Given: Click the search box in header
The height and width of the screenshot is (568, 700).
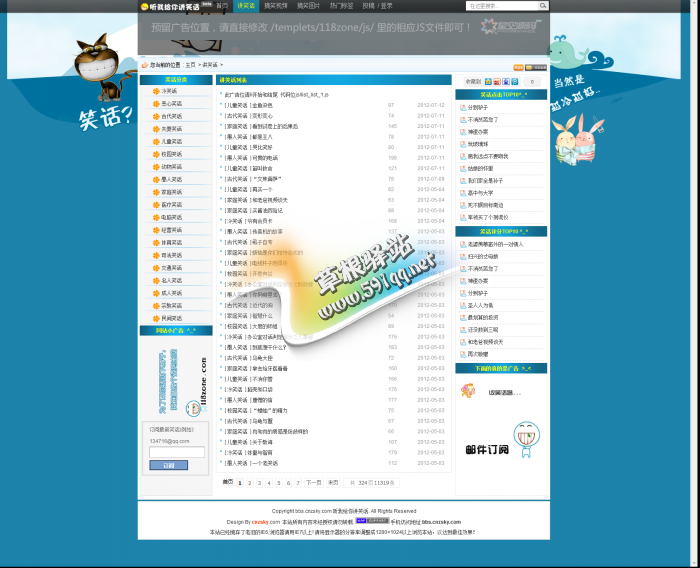Looking at the screenshot, I should click(493, 6).
